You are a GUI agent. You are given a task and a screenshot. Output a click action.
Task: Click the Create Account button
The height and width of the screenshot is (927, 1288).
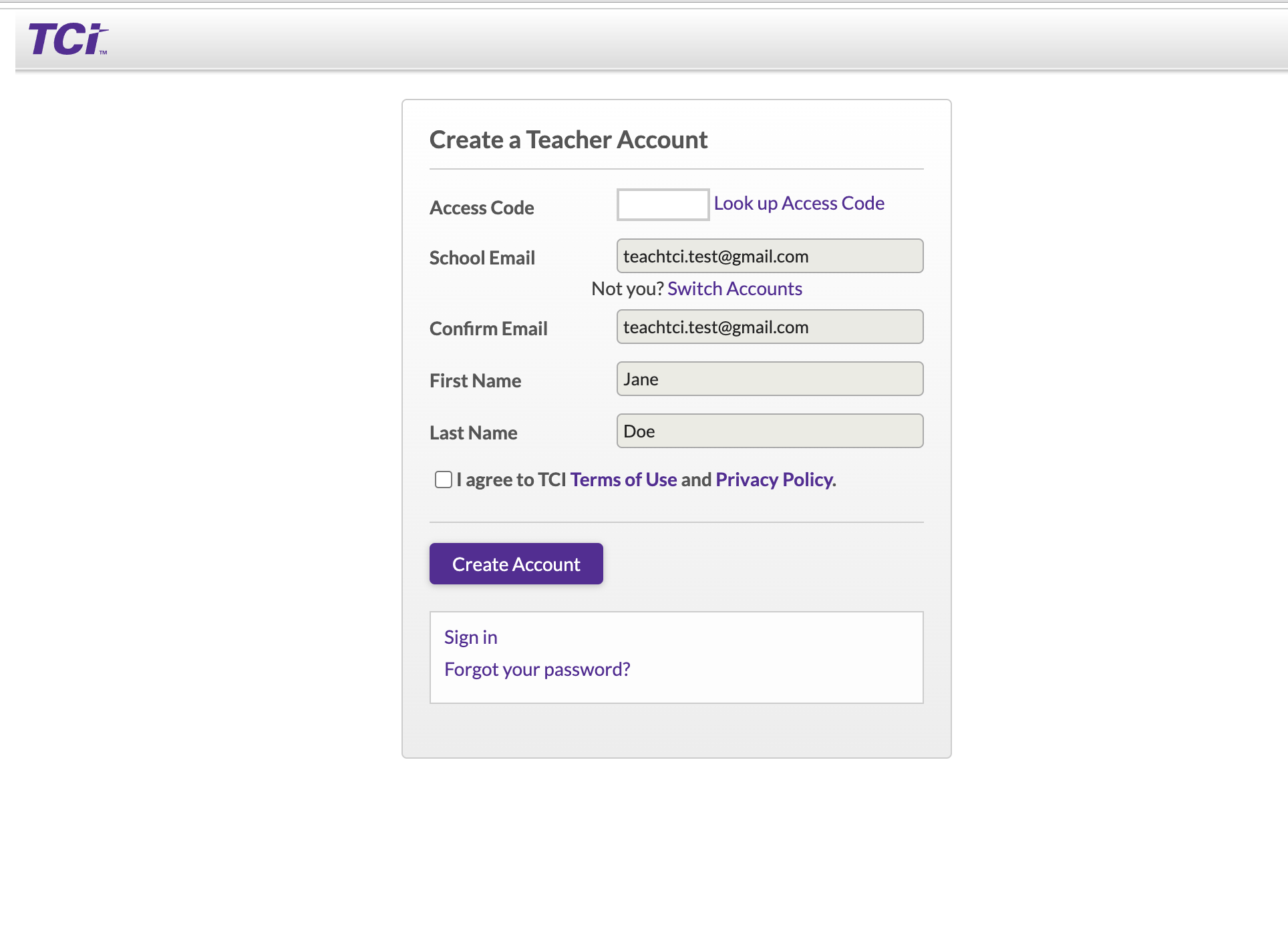coord(516,564)
